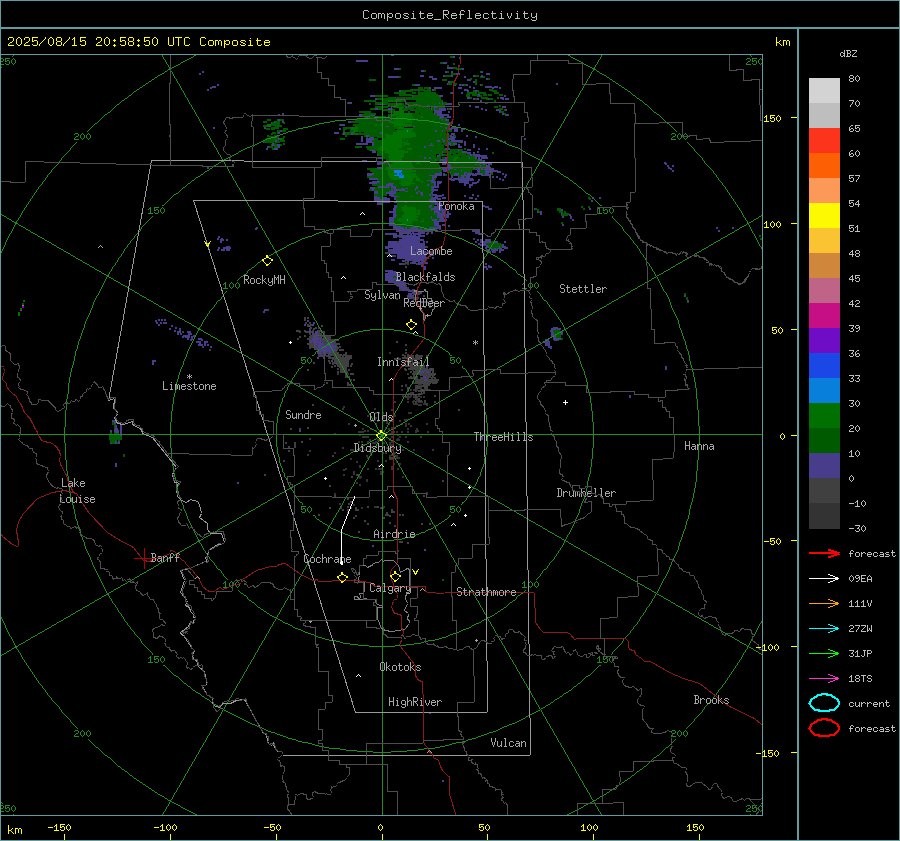The image size is (900, 841).
Task: Select the yellow radar-center diamond near Didsbury
Action: (381, 436)
